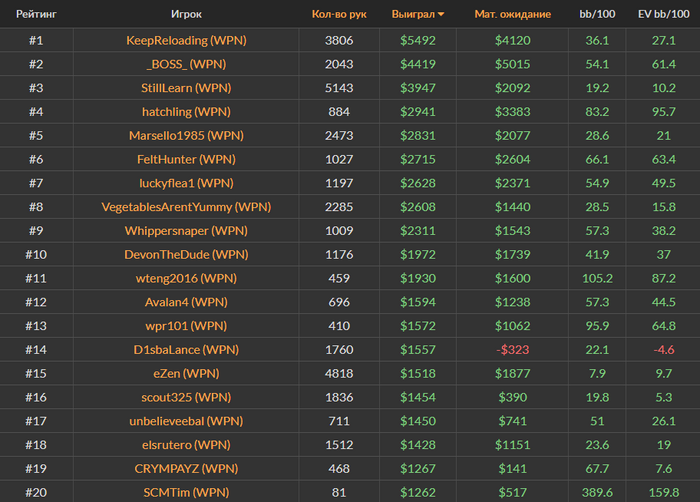Open hatchling (WPN) player page
Viewport: 700px width, 502px height.
tap(186, 112)
